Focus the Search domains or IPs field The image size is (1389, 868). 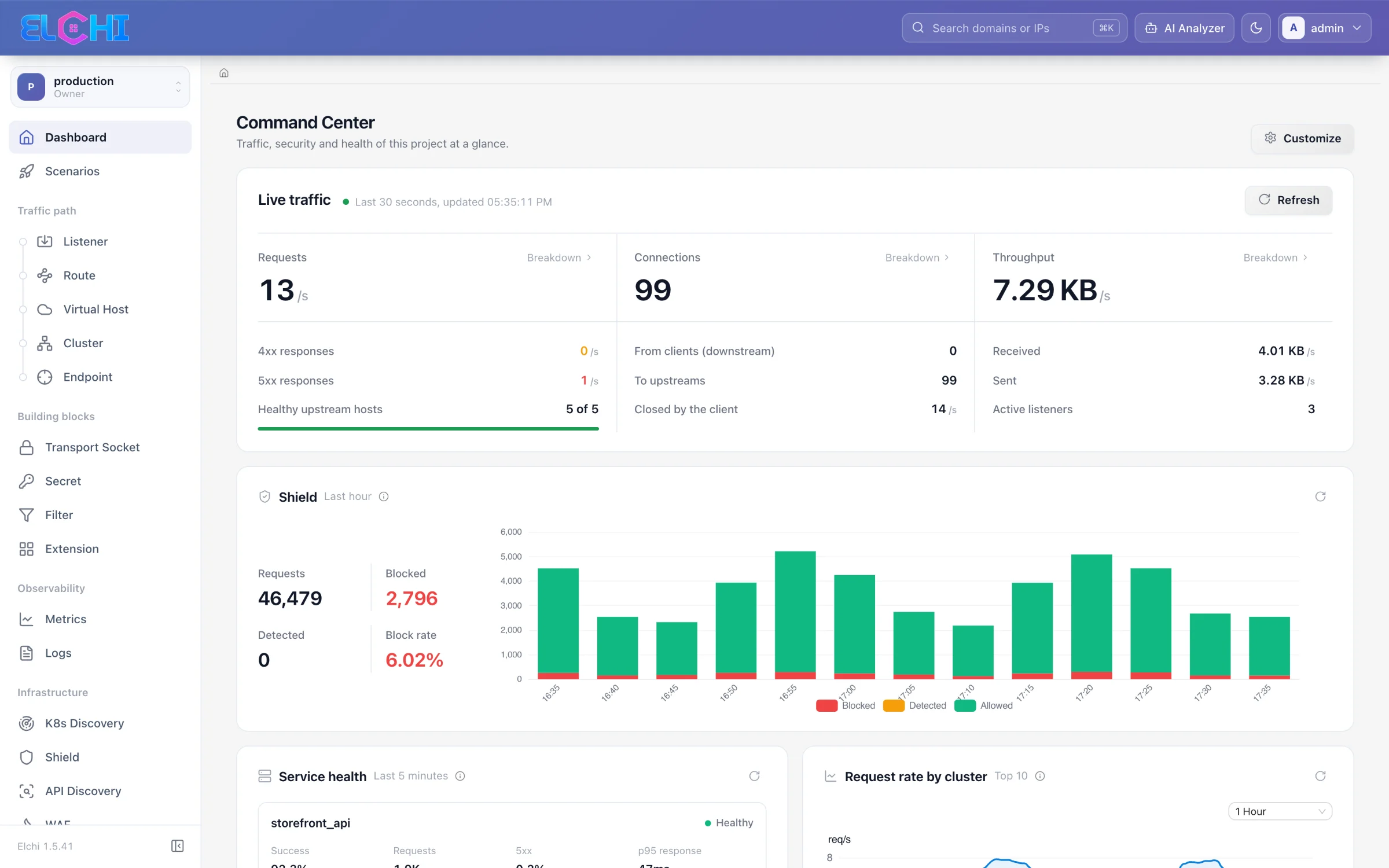tap(1014, 28)
